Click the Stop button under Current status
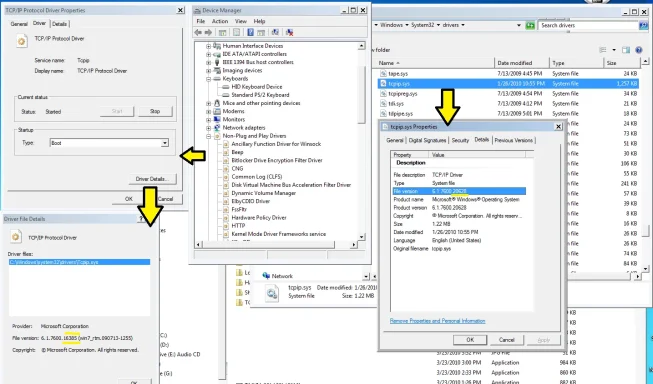This screenshot has height=384, width=653. coord(155,112)
